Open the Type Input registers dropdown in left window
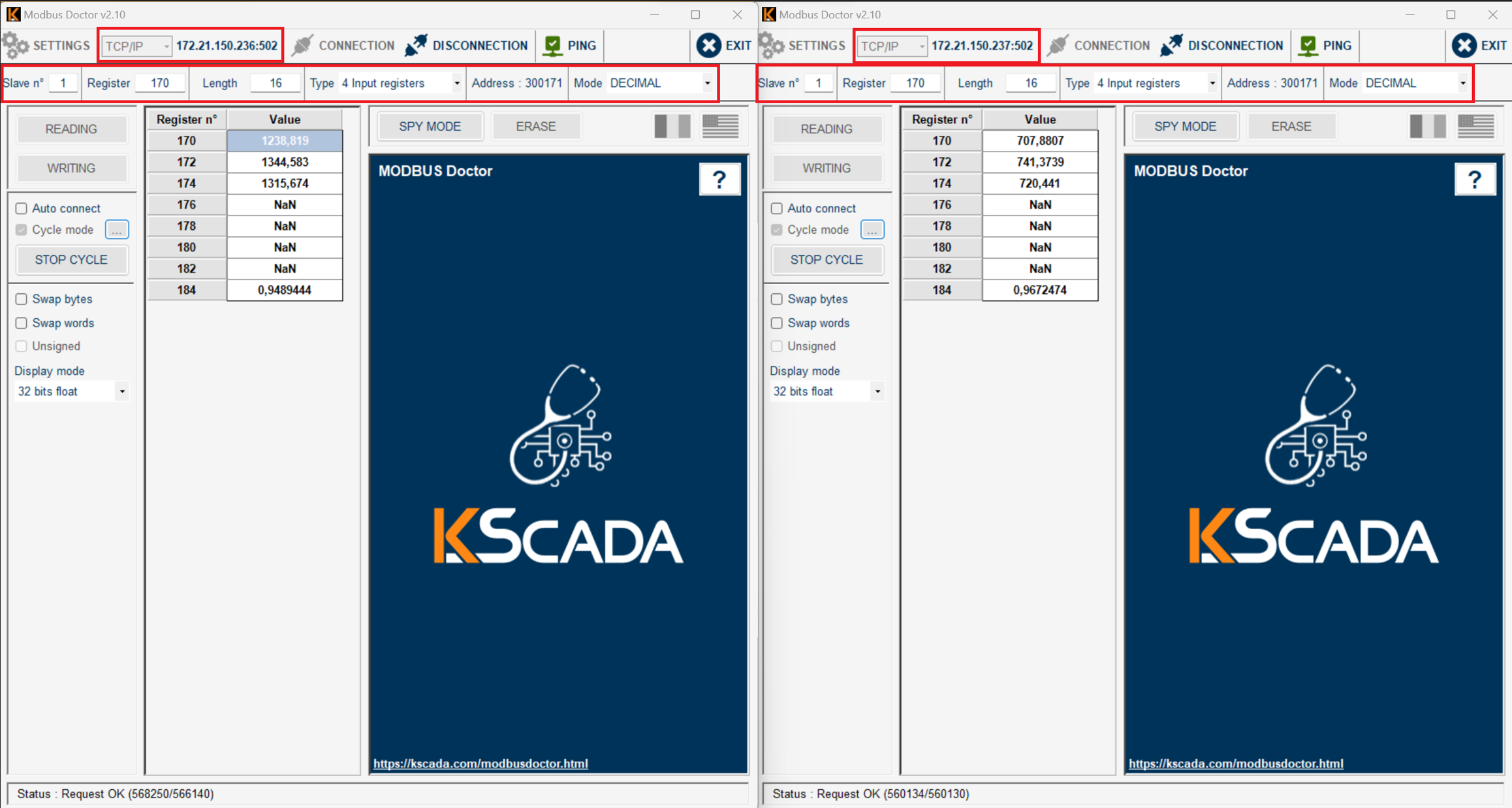This screenshot has width=1512, height=808. (456, 84)
